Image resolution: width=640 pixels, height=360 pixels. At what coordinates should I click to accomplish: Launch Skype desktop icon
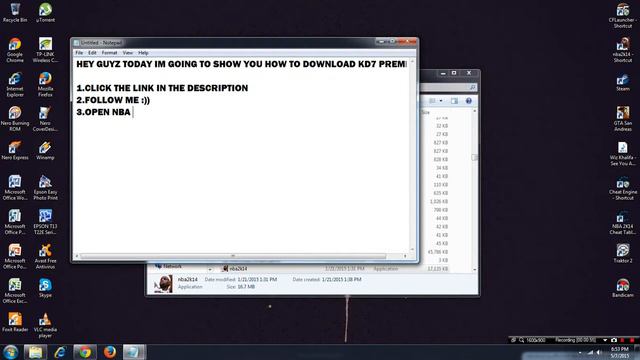pos(45,288)
